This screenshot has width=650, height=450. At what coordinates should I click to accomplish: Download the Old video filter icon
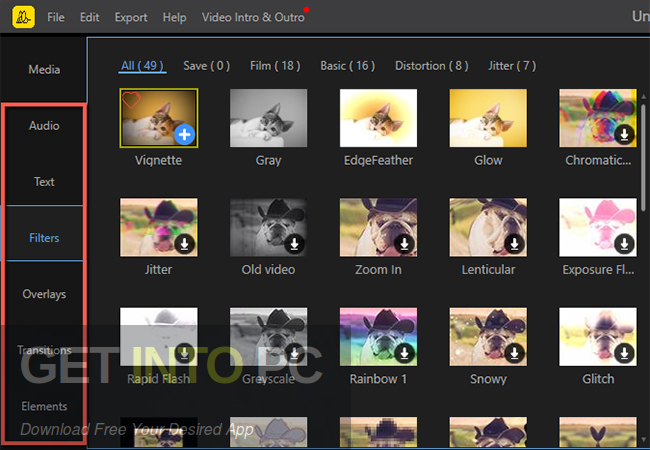click(294, 244)
